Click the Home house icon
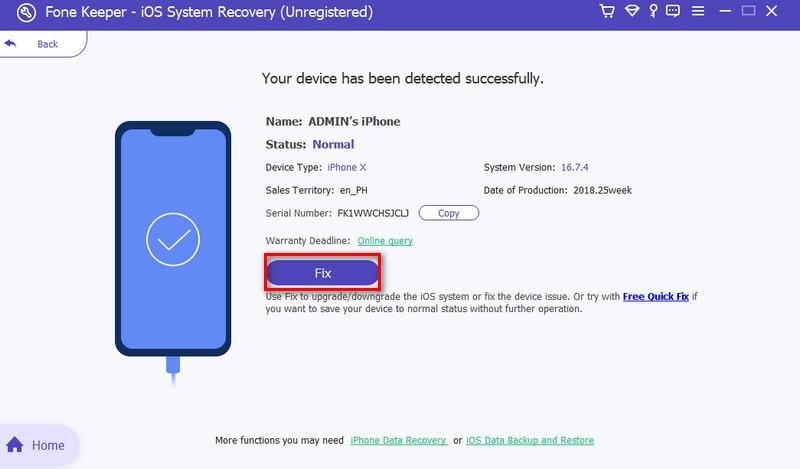 pyautogui.click(x=16, y=445)
